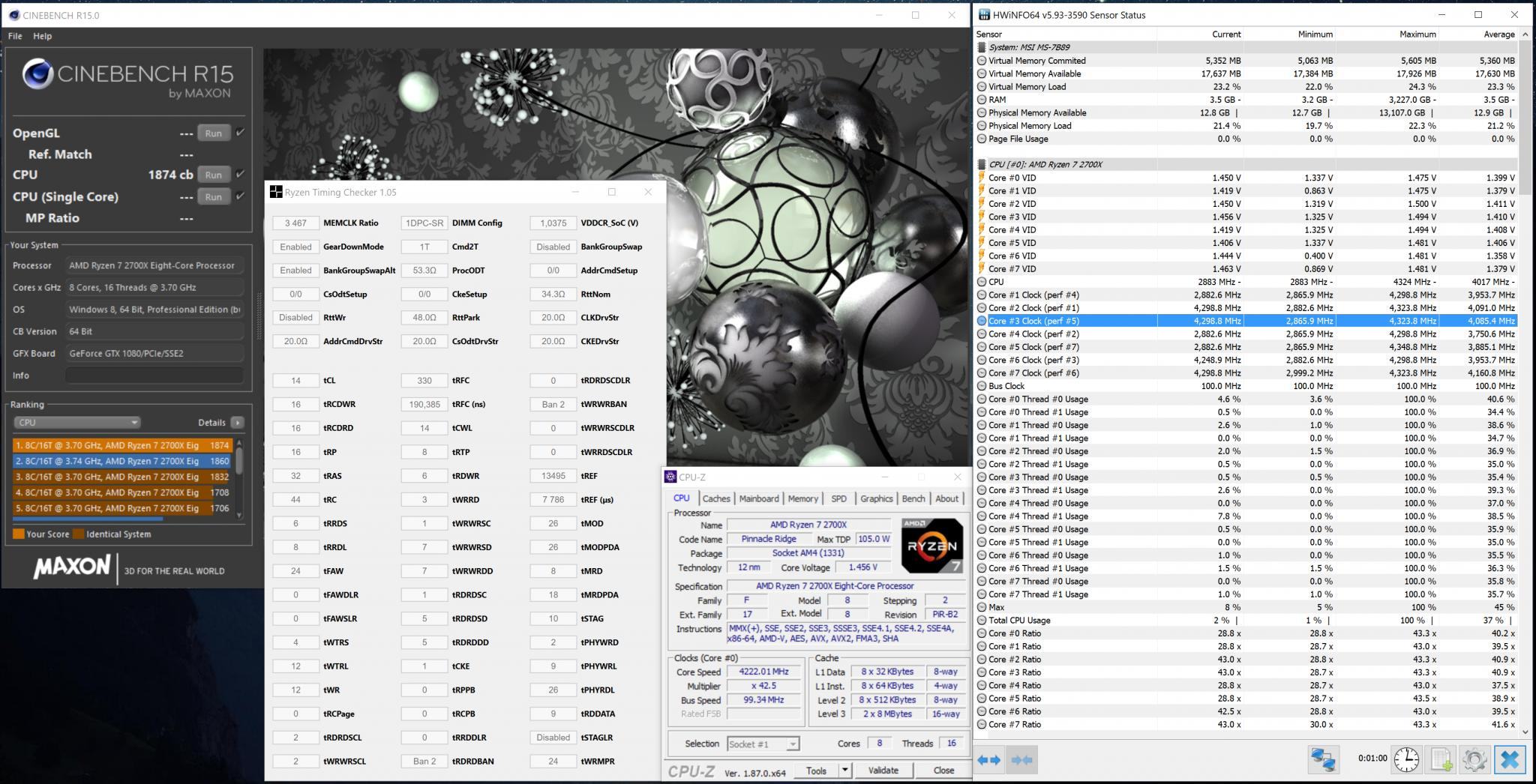
Task: Click the Ryzen 7 logo in CPU-Z
Action: [931, 546]
